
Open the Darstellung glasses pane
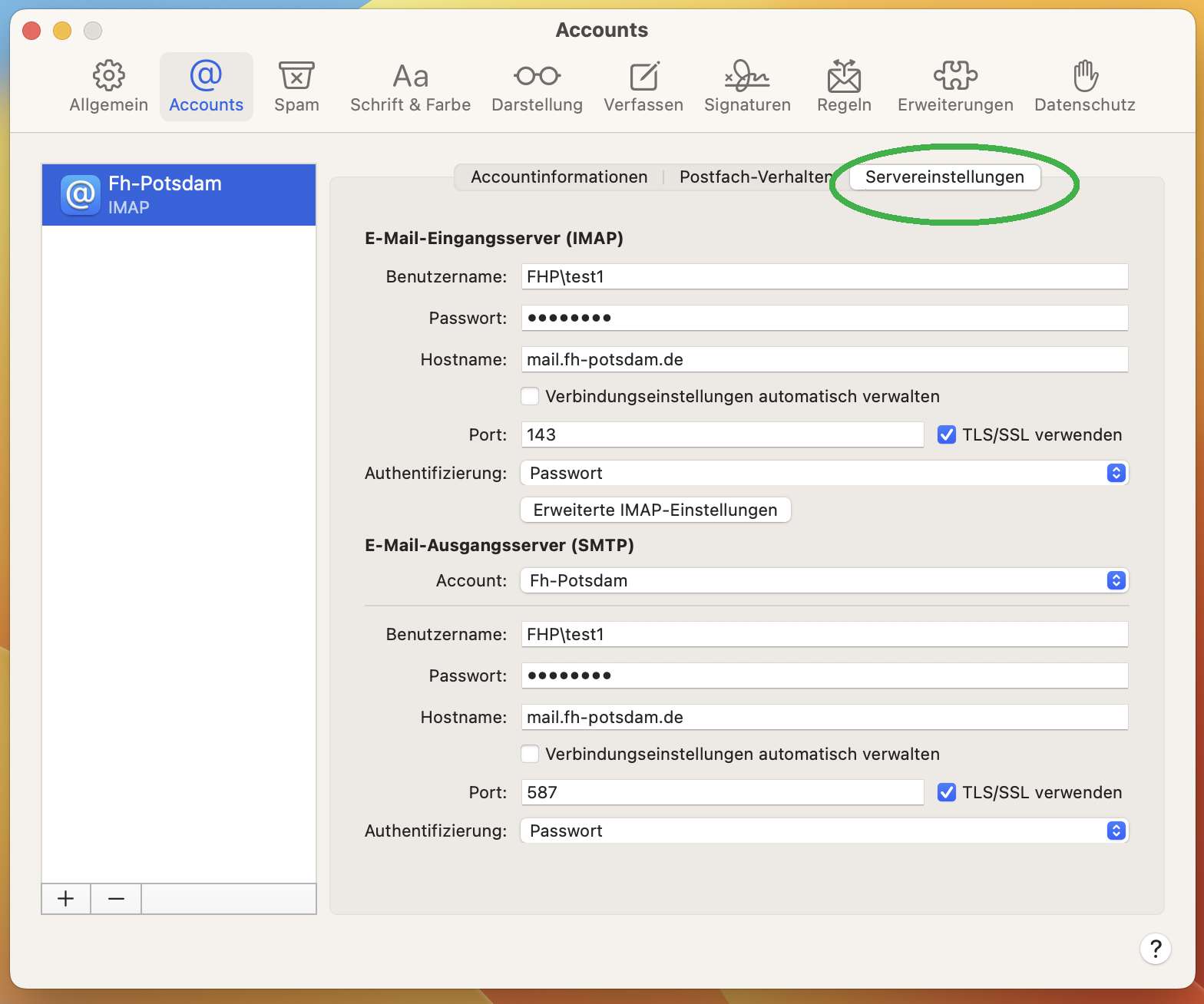(537, 87)
